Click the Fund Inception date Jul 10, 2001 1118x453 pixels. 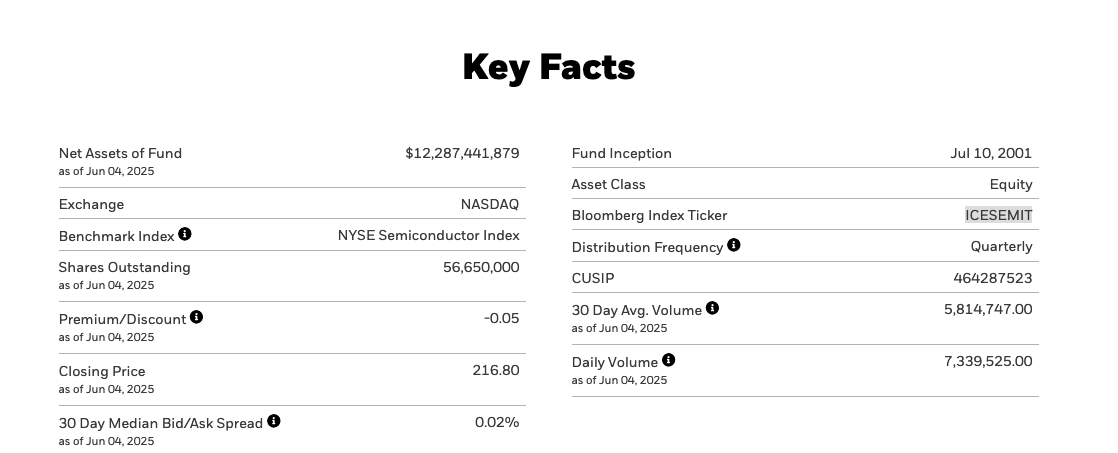click(990, 153)
